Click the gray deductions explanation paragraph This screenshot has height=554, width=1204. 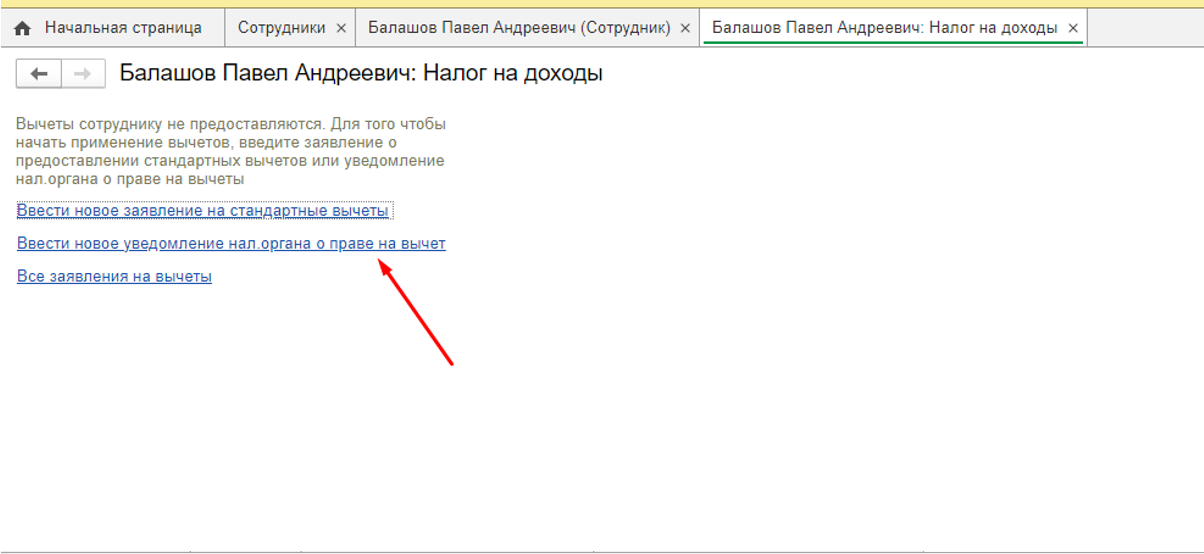[231, 152]
